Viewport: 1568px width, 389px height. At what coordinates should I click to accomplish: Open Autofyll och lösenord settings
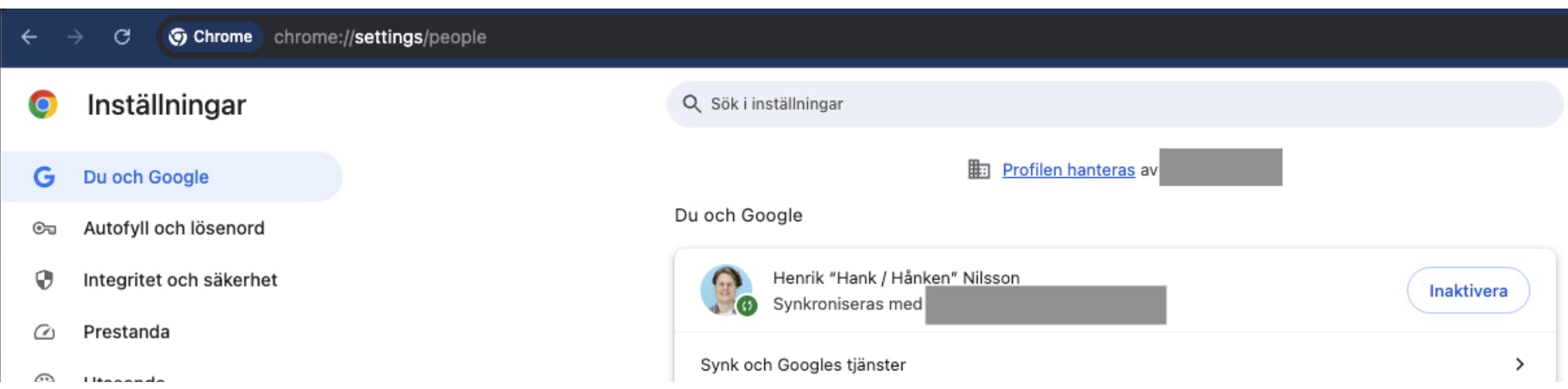174,228
